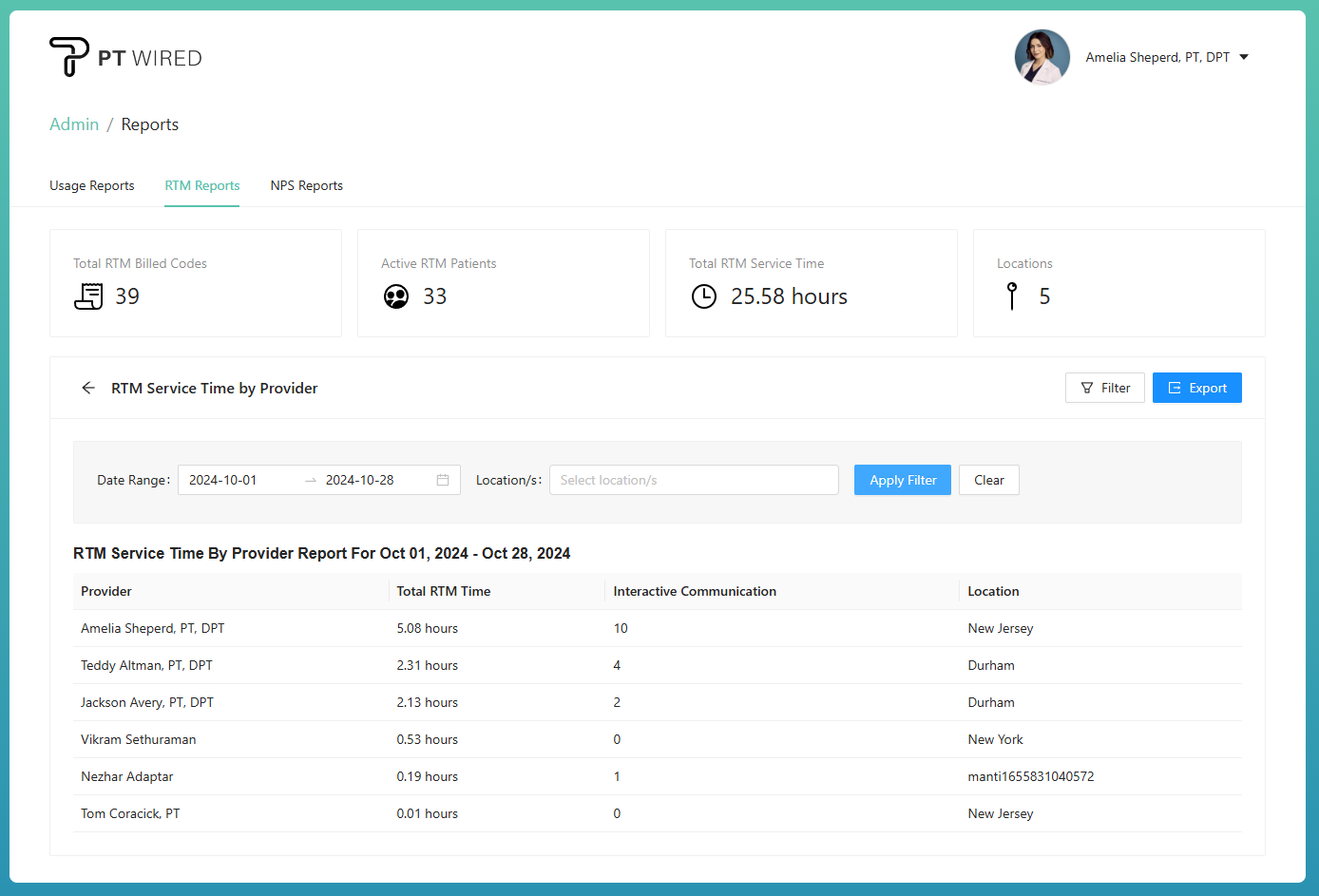Click the clock icon for service time

[x=704, y=296]
